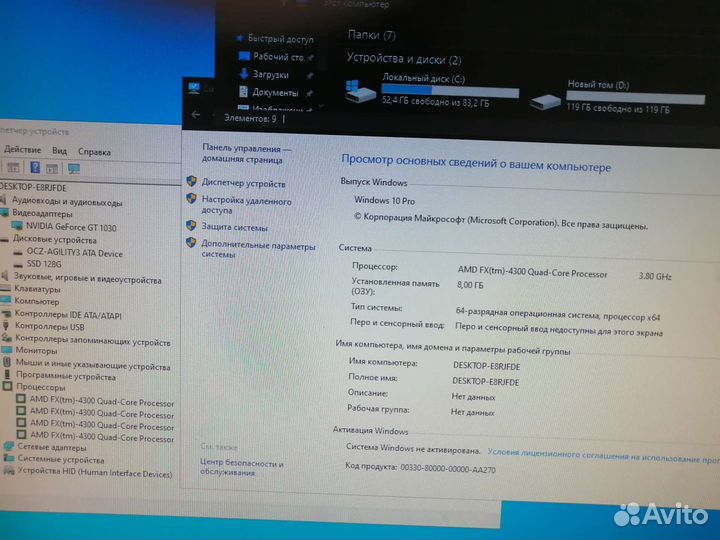
Task: Expand the Мониторы category
Action: (x=36, y=350)
